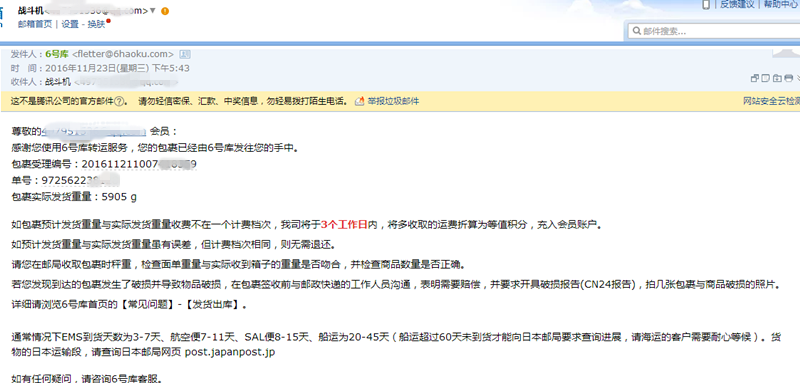Click the red text 3个工作日
The image size is (800, 383).
(x=344, y=224)
